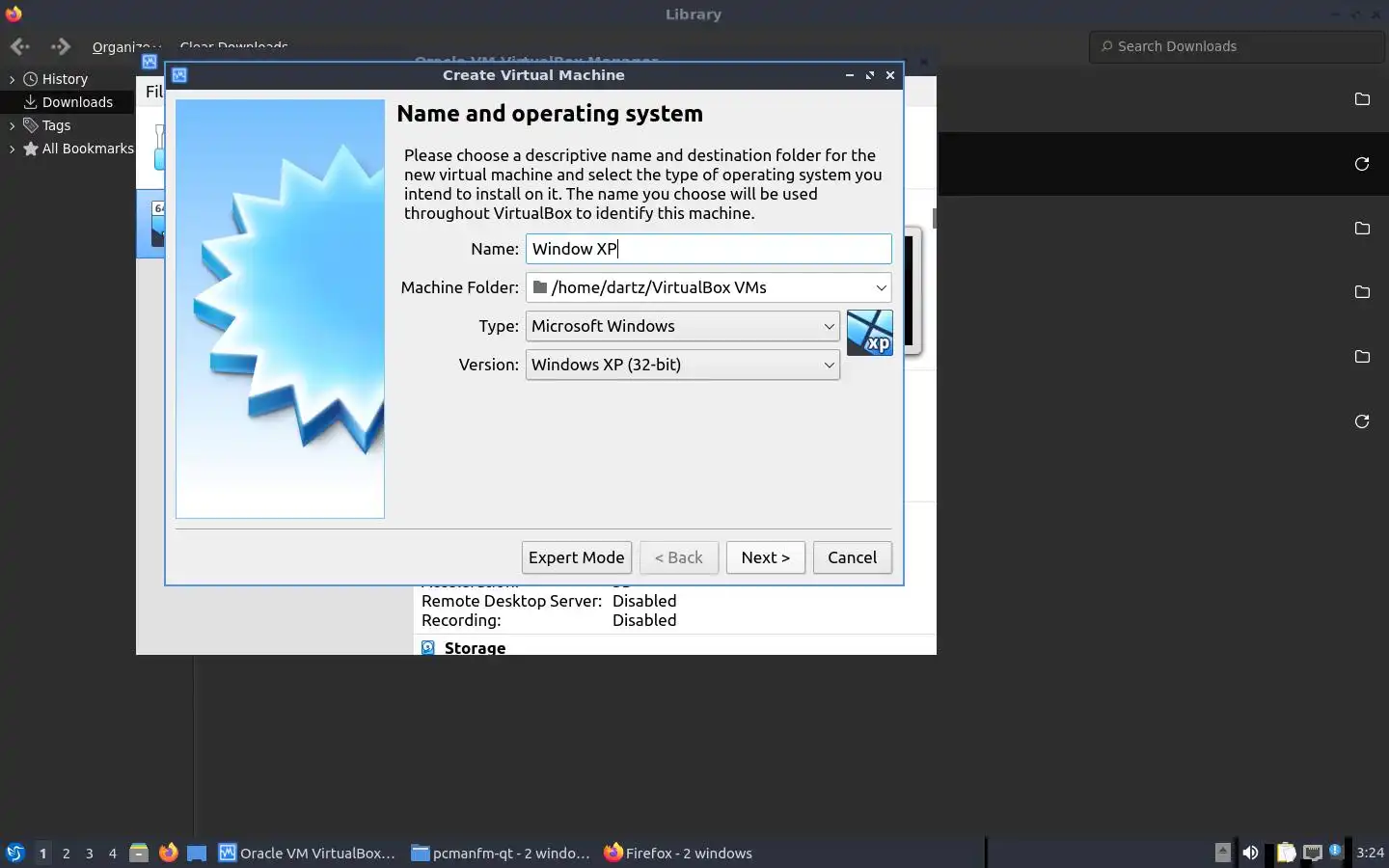Click the bottommost retry download icon
The width and height of the screenshot is (1389, 868).
1362,421
